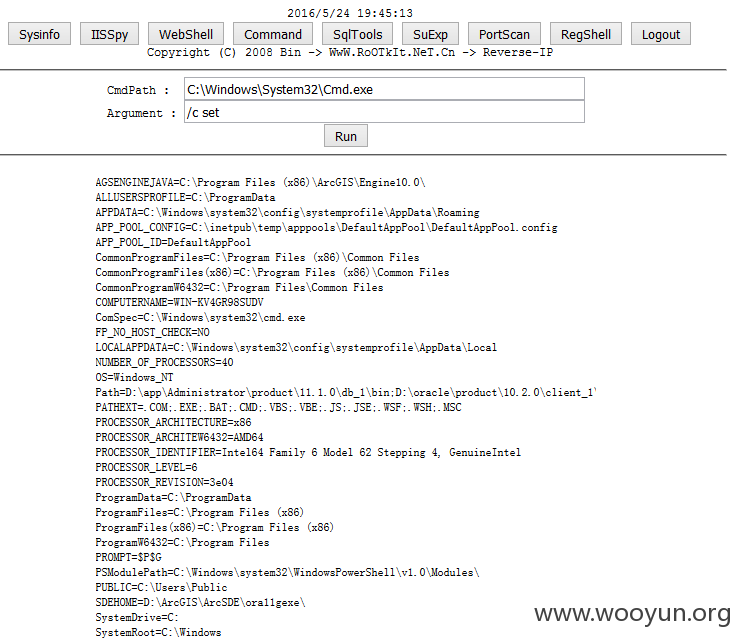The image size is (740, 642).
Task: Click the ProgramW6432 output line
Action: [x=182, y=542]
